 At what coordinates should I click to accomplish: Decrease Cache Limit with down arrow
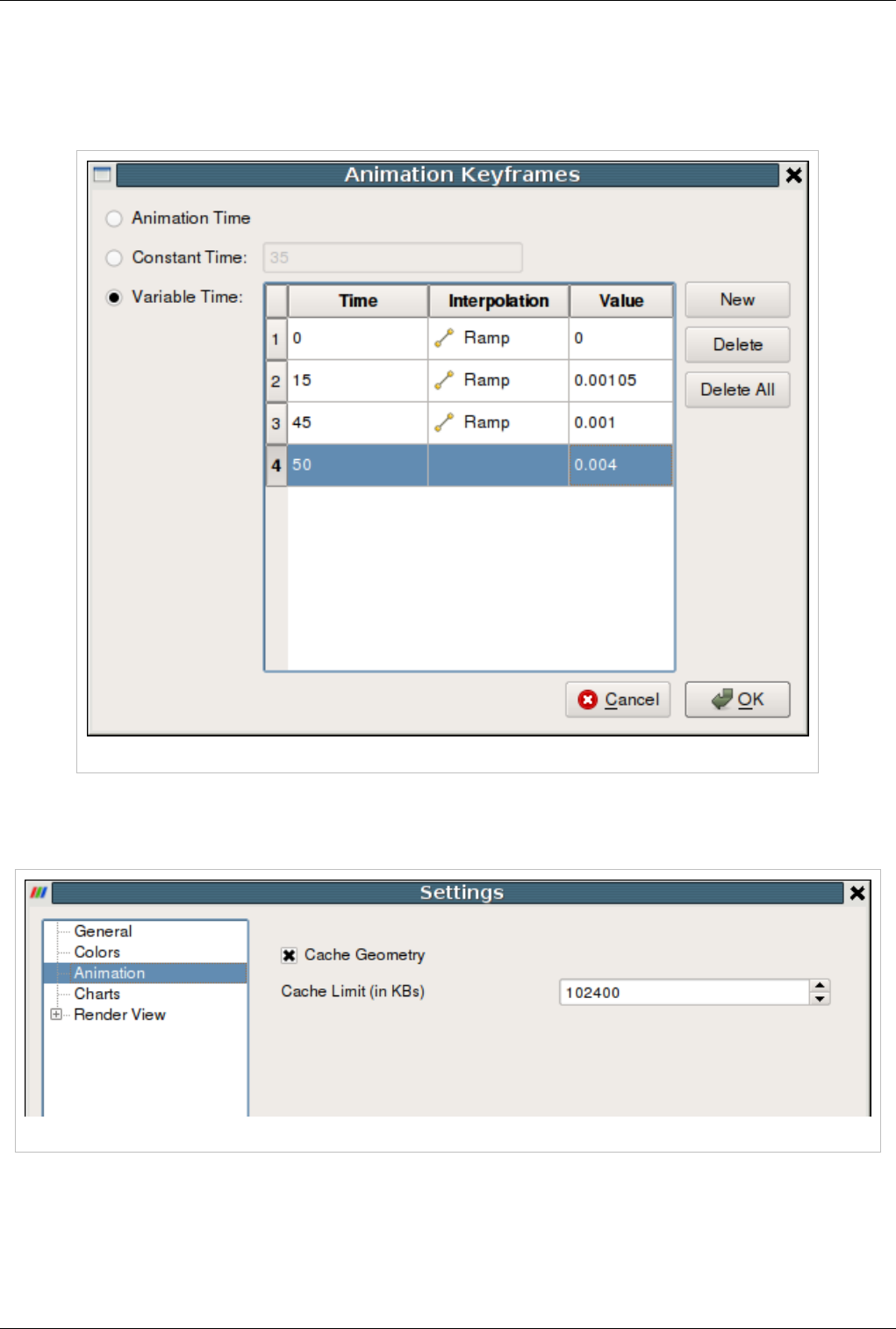(820, 999)
